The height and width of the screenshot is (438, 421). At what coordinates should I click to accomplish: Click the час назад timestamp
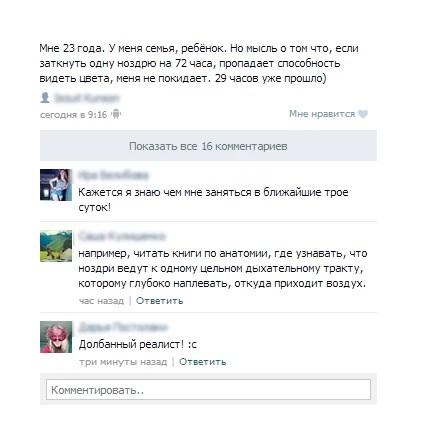click(x=101, y=301)
